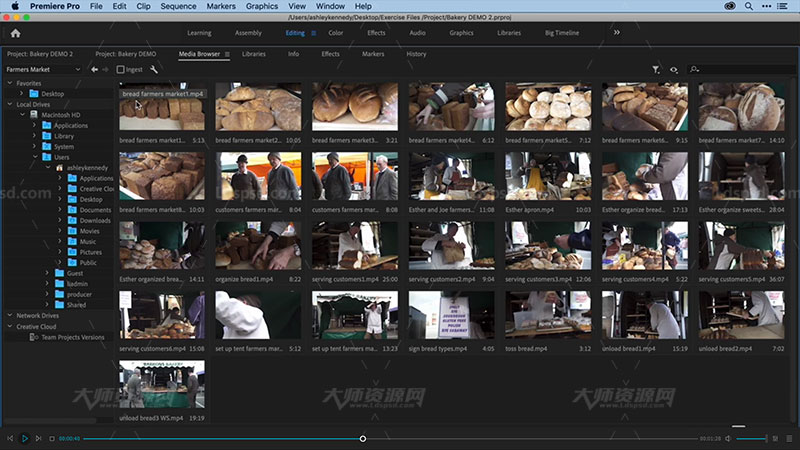Select the Macintosh HD drive

(60, 115)
